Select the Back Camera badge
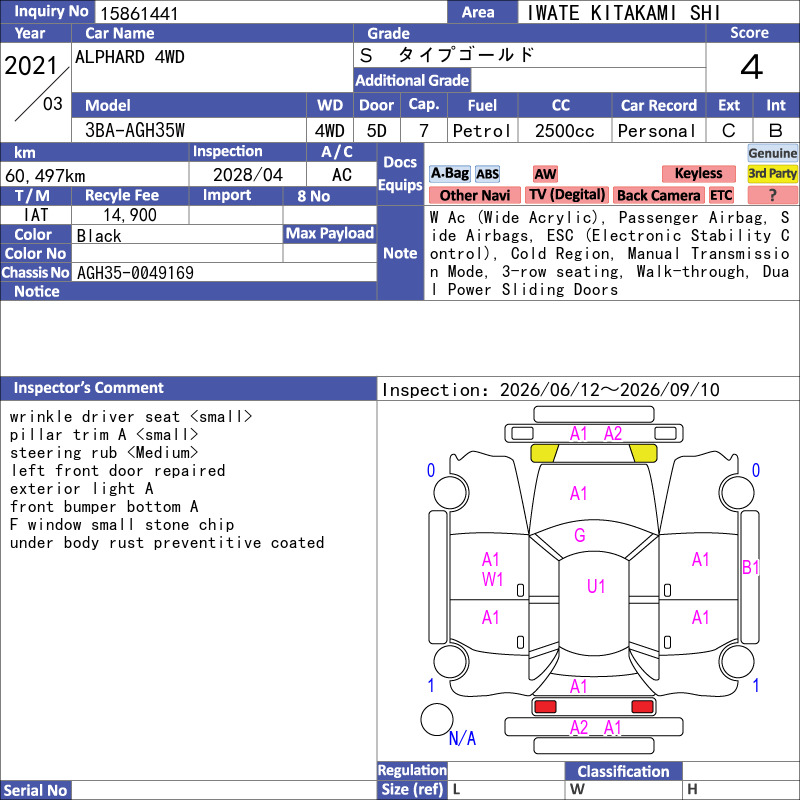 [x=658, y=195]
